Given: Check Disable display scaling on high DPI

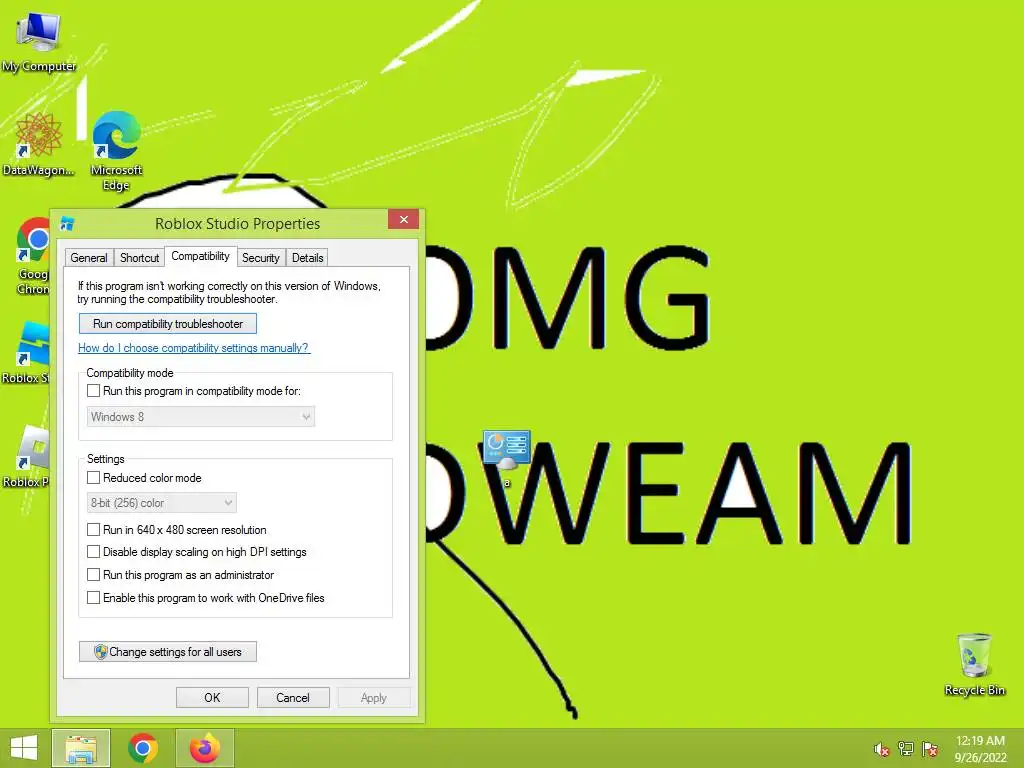Looking at the screenshot, I should point(93,552).
